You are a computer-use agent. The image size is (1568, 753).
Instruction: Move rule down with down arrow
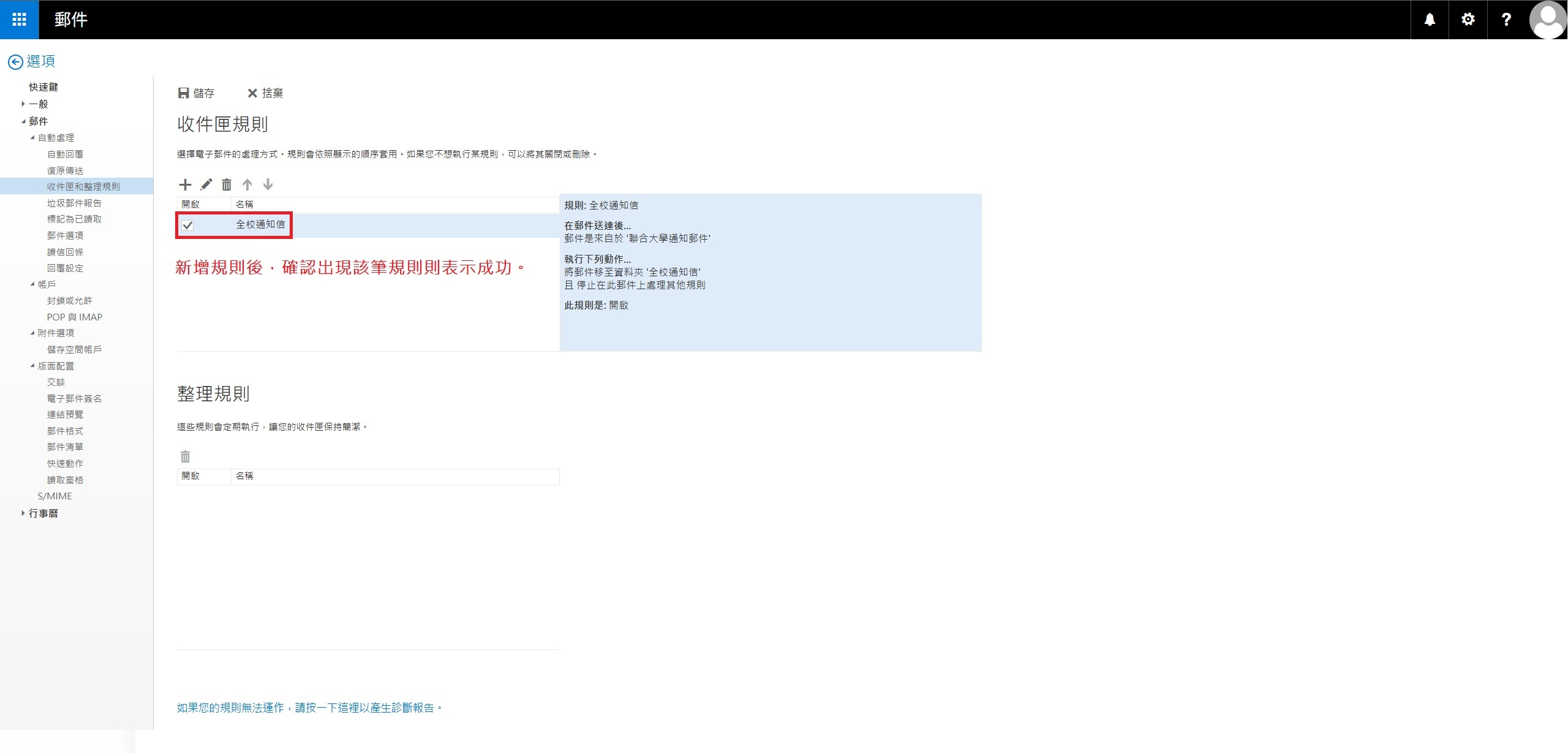point(268,184)
